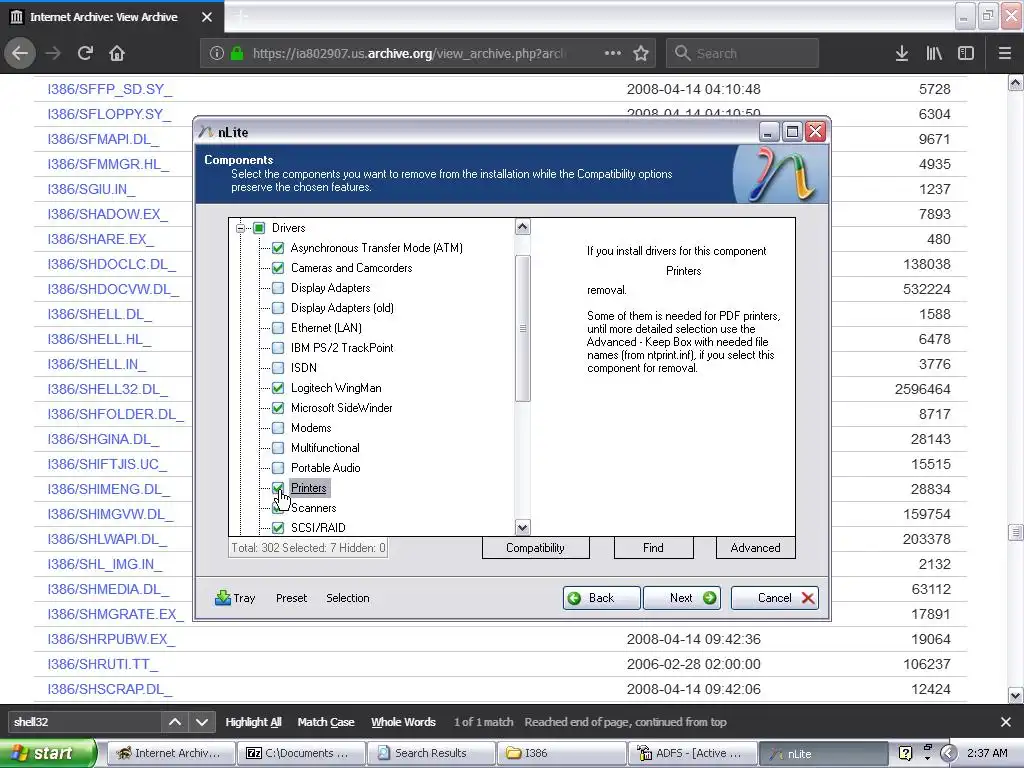
Task: Click the browser Search box
Action: point(742,53)
